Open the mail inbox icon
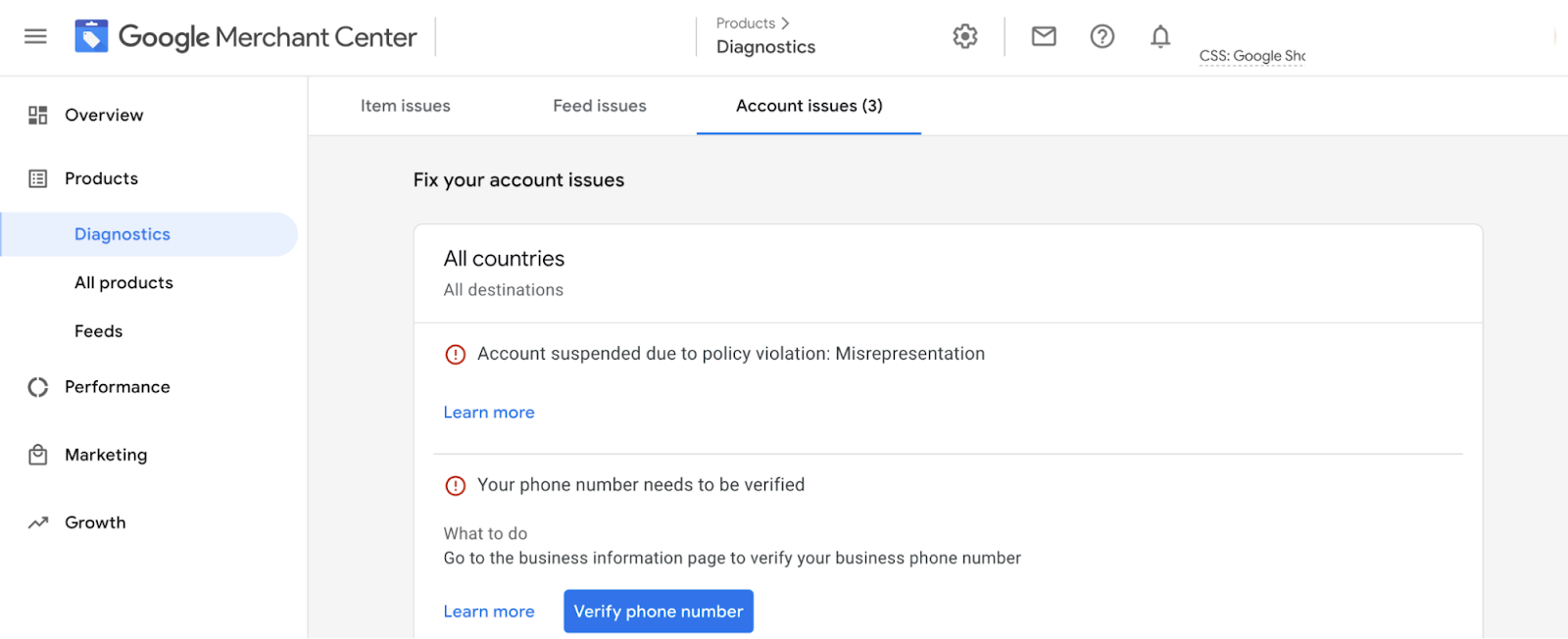Screen dimensions: 1568x639 click(1044, 37)
